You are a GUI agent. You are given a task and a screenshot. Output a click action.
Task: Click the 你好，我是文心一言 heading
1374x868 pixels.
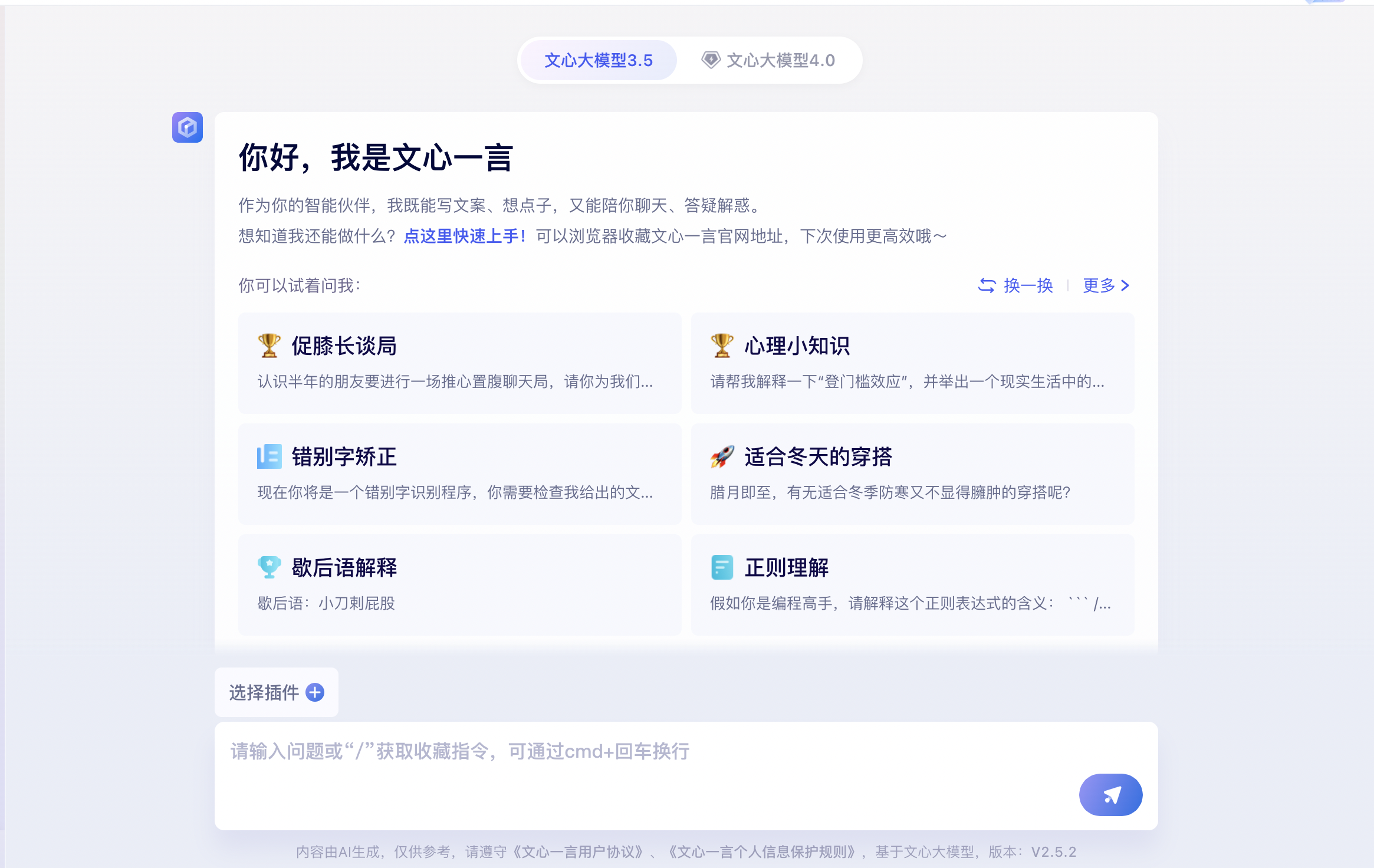[x=376, y=158]
